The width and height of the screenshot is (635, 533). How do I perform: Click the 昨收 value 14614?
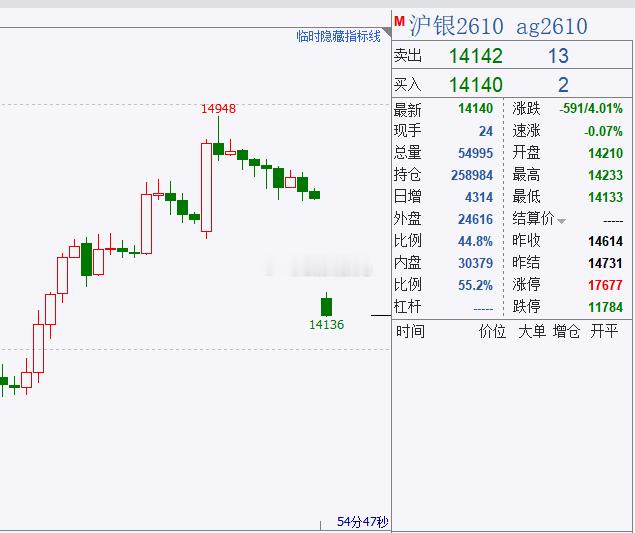tap(605, 241)
